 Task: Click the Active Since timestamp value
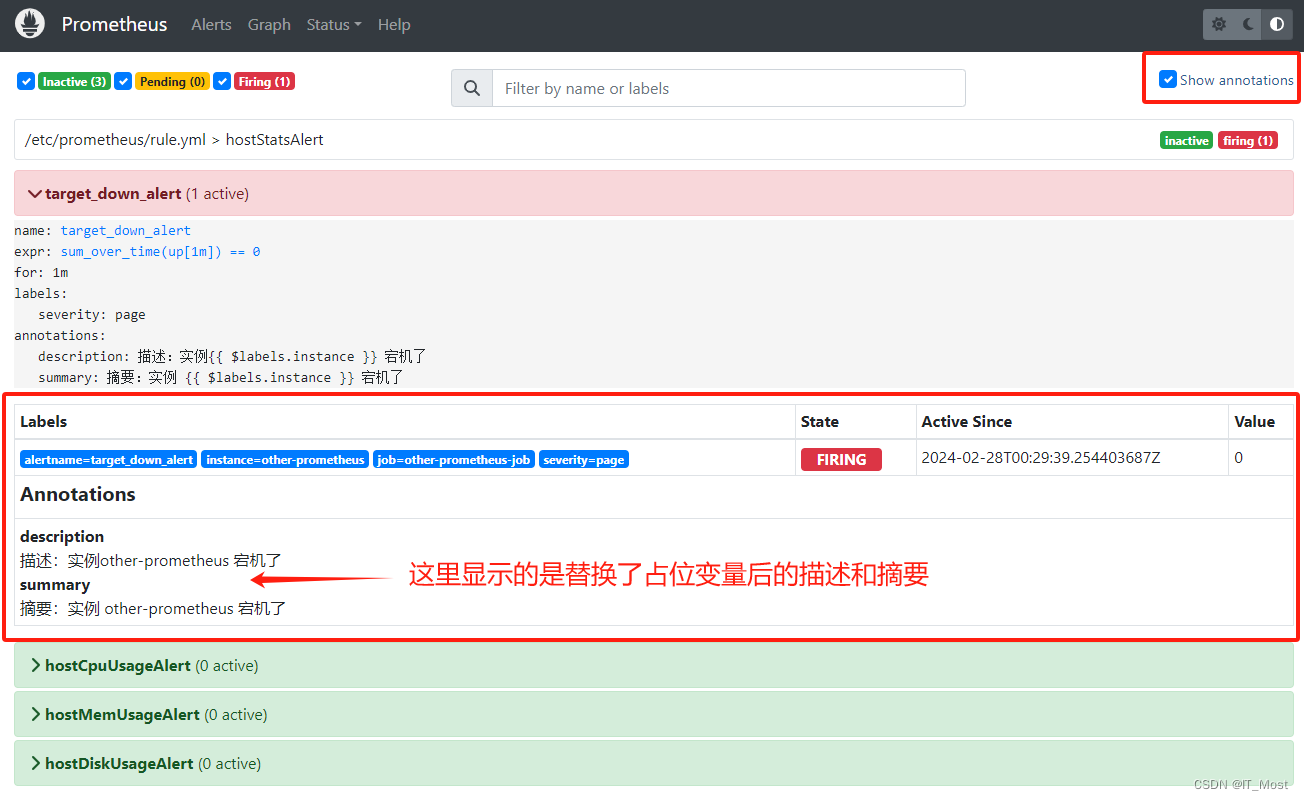[1041, 458]
